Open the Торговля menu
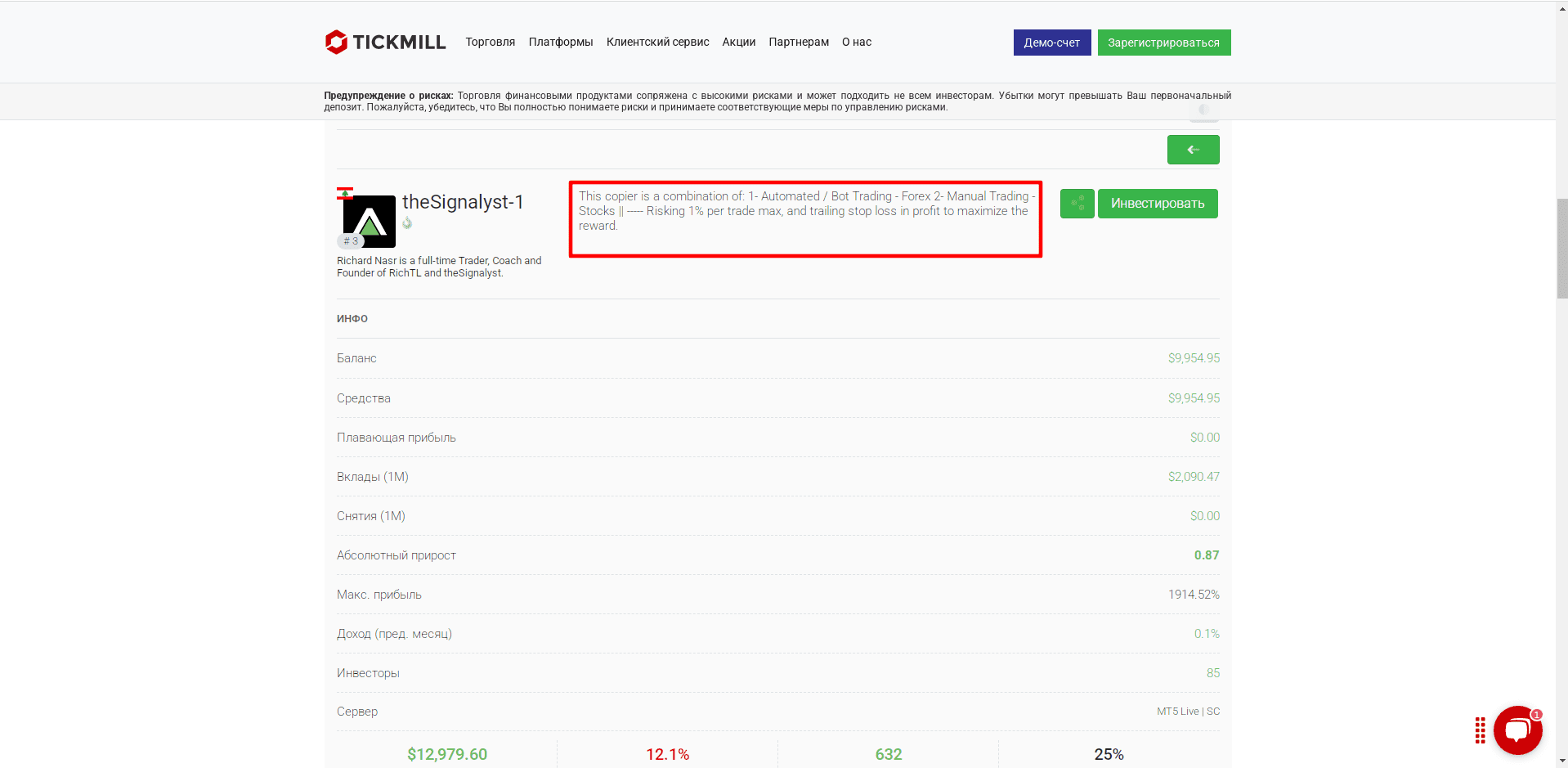The width and height of the screenshot is (1568, 768). 491,42
